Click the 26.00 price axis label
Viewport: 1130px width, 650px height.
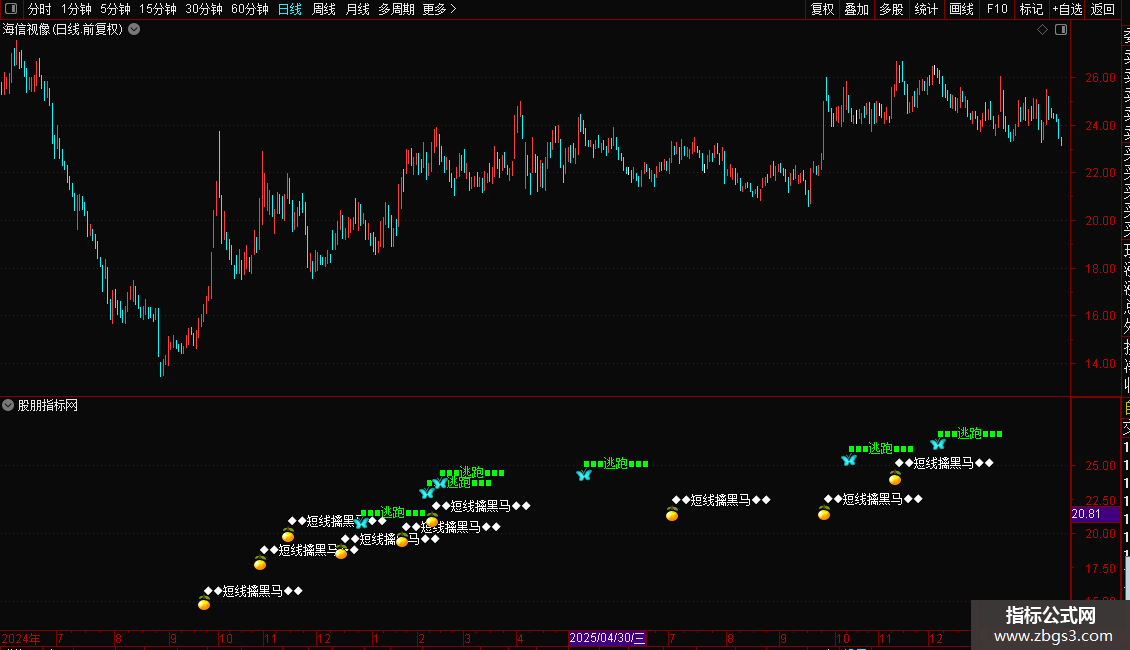point(1100,78)
